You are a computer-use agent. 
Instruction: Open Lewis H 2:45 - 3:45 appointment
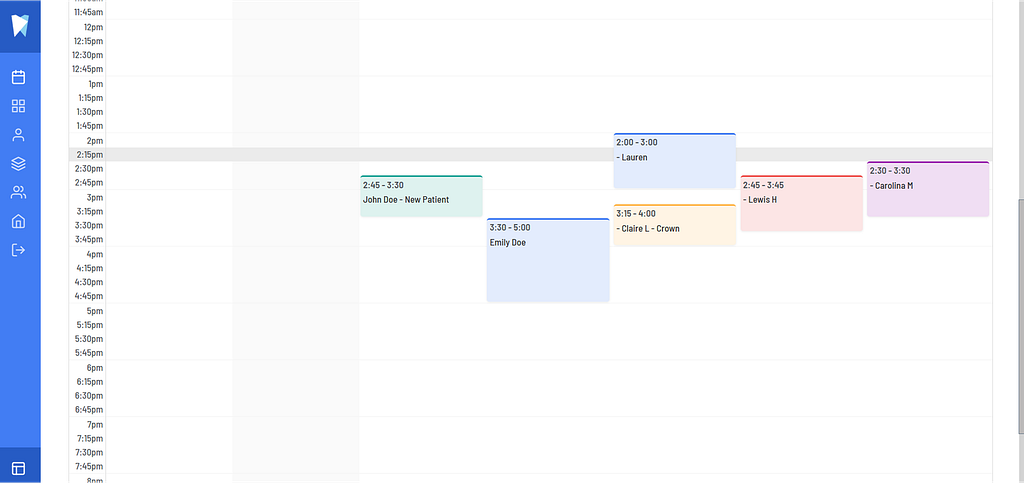coord(801,203)
